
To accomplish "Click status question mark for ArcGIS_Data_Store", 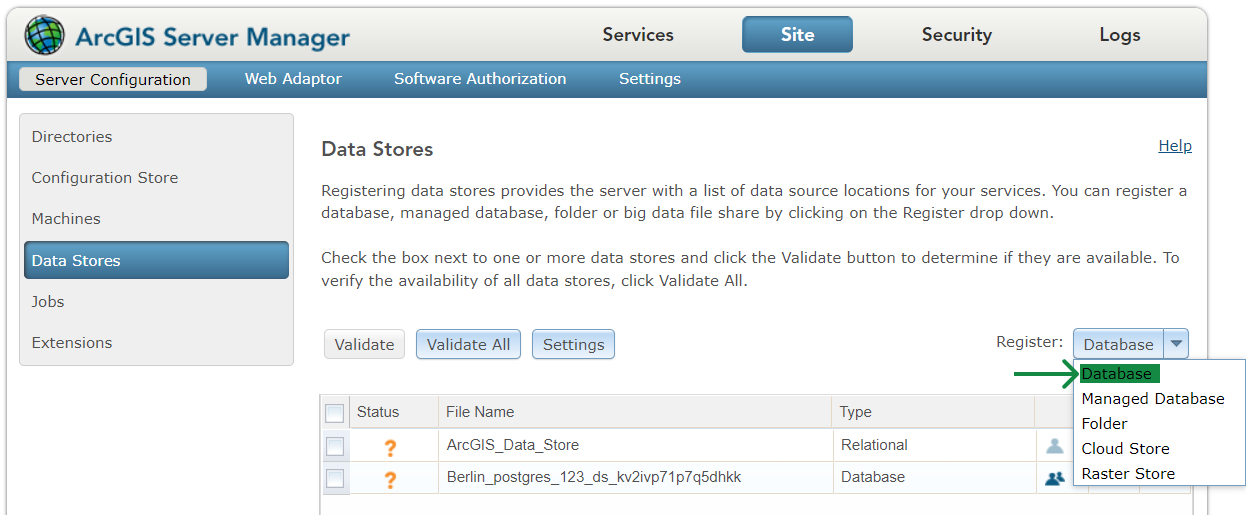I will [390, 448].
